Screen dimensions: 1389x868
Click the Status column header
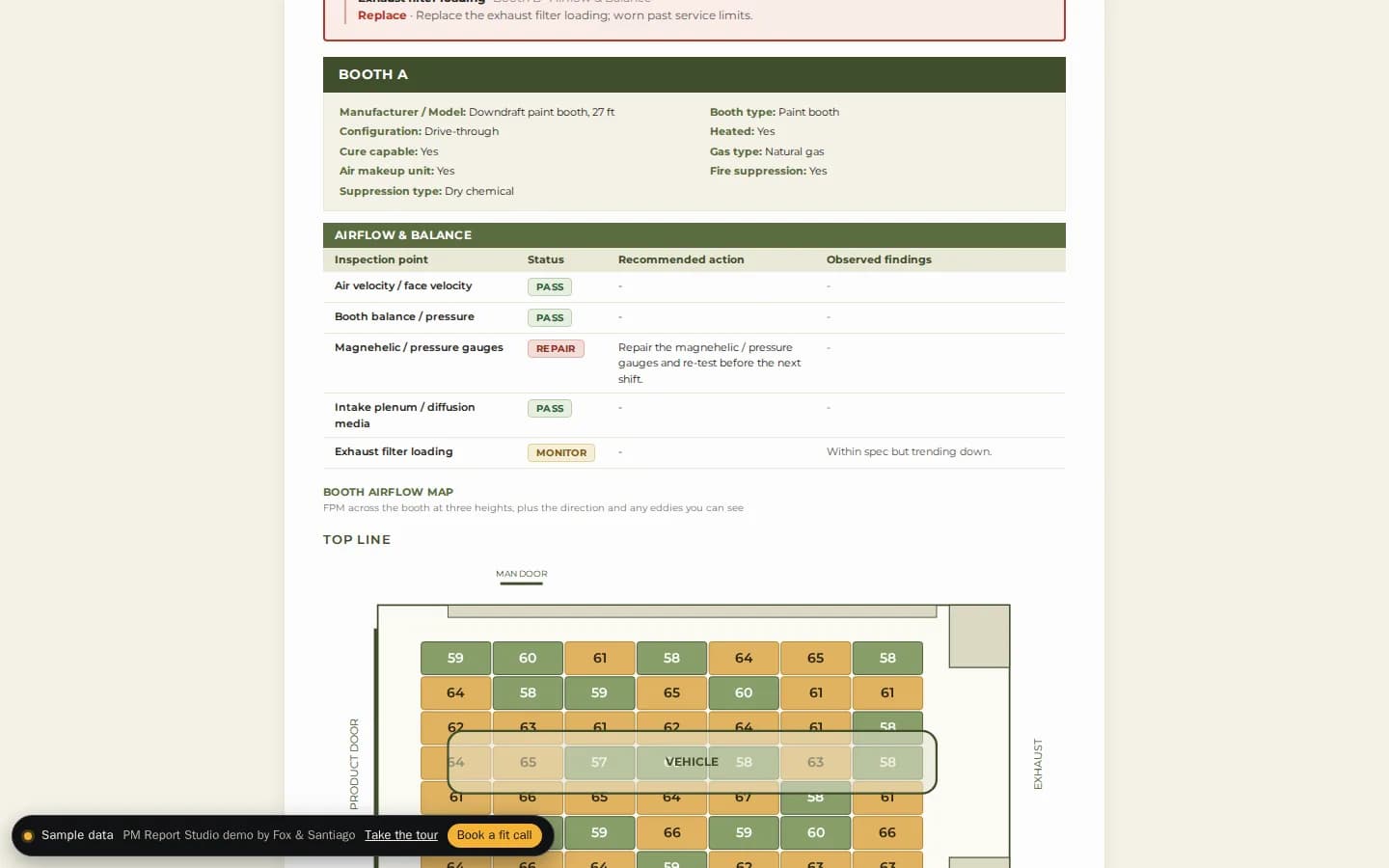tap(546, 259)
